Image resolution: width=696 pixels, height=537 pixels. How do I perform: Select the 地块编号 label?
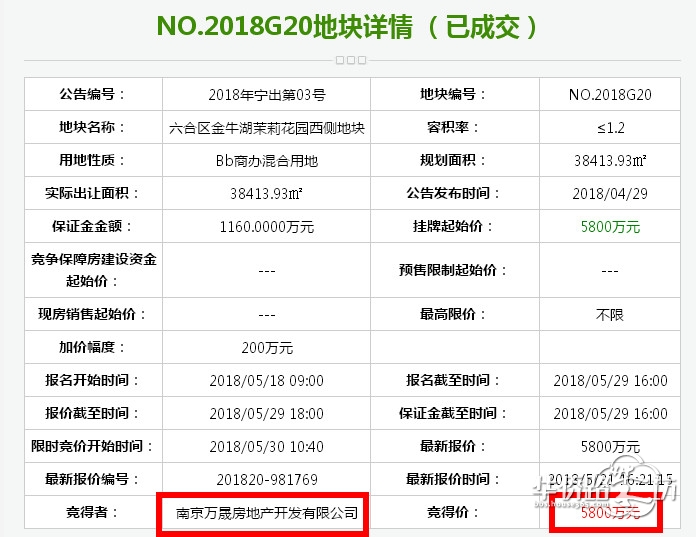[454, 94]
